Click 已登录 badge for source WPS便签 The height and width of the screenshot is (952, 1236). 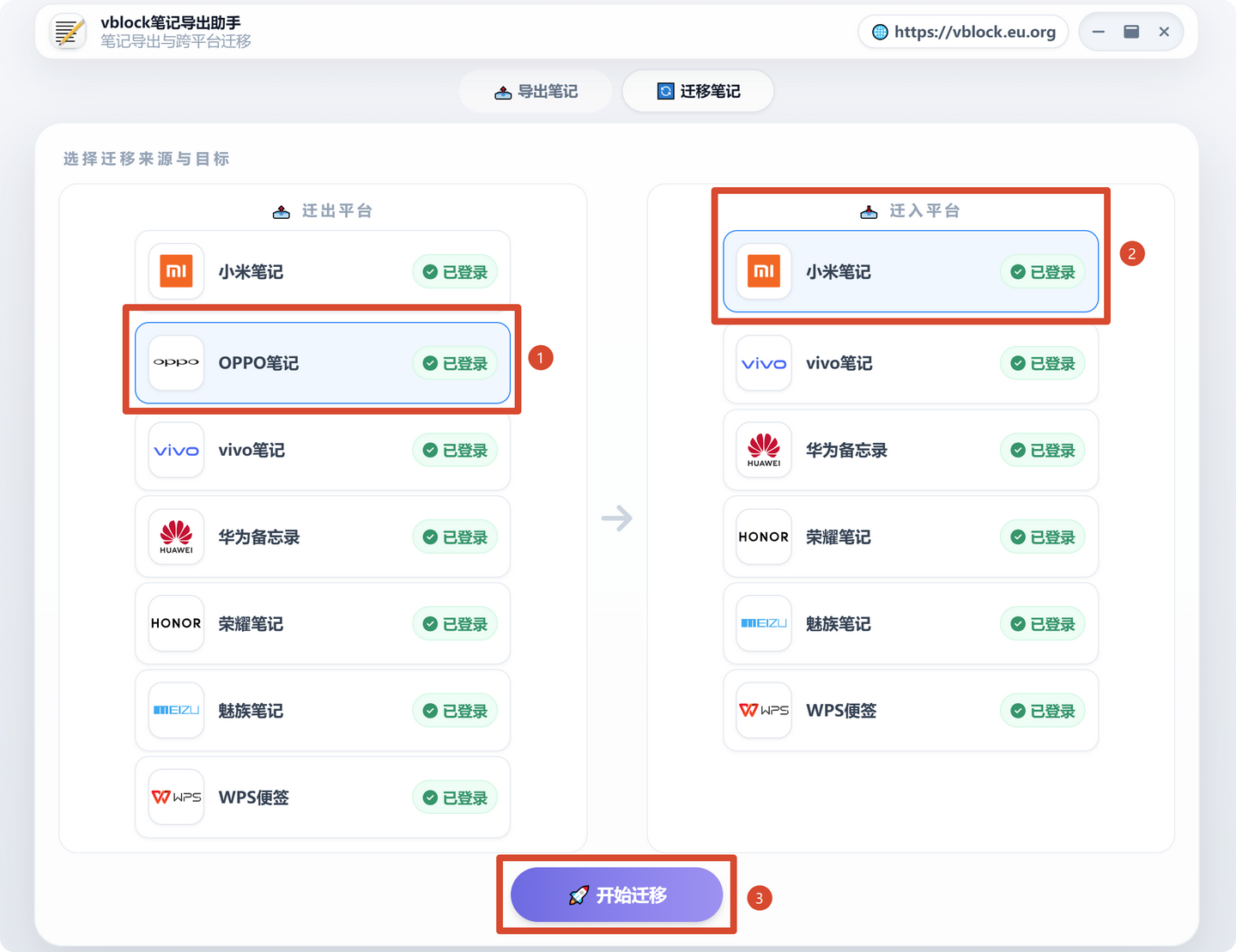click(455, 797)
